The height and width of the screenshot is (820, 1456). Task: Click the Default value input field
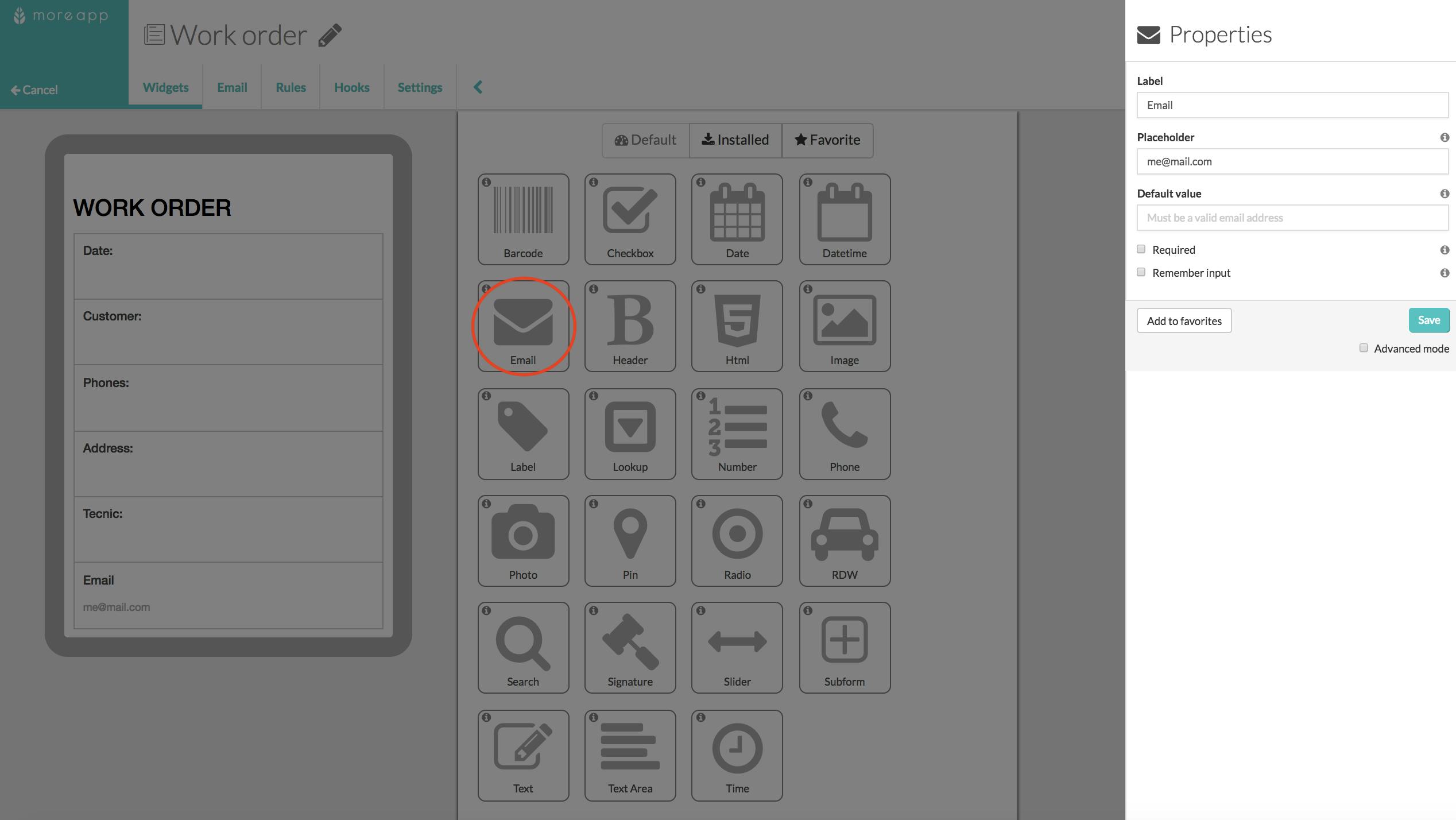[x=1291, y=218]
